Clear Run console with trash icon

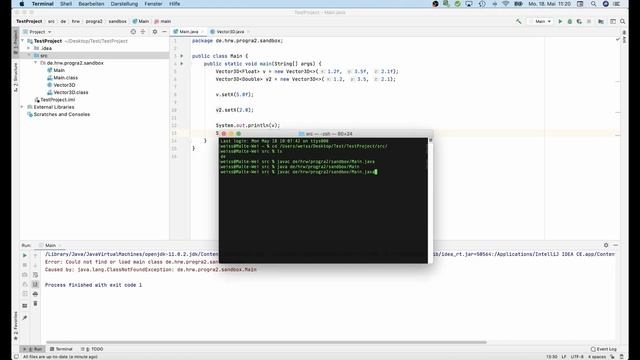pyautogui.click(x=35, y=304)
